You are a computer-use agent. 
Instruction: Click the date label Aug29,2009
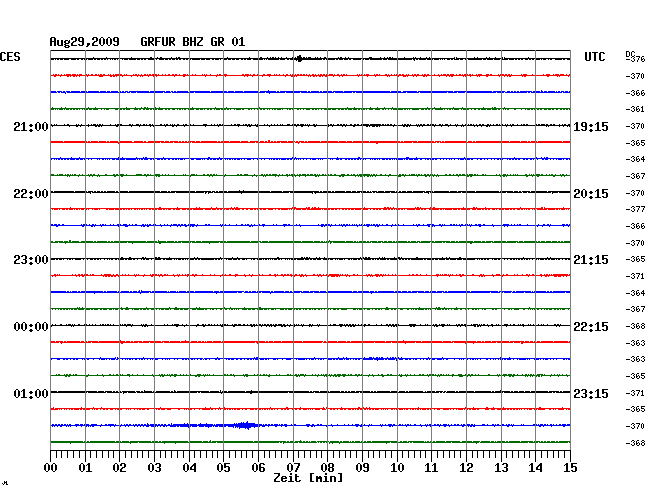84,42
